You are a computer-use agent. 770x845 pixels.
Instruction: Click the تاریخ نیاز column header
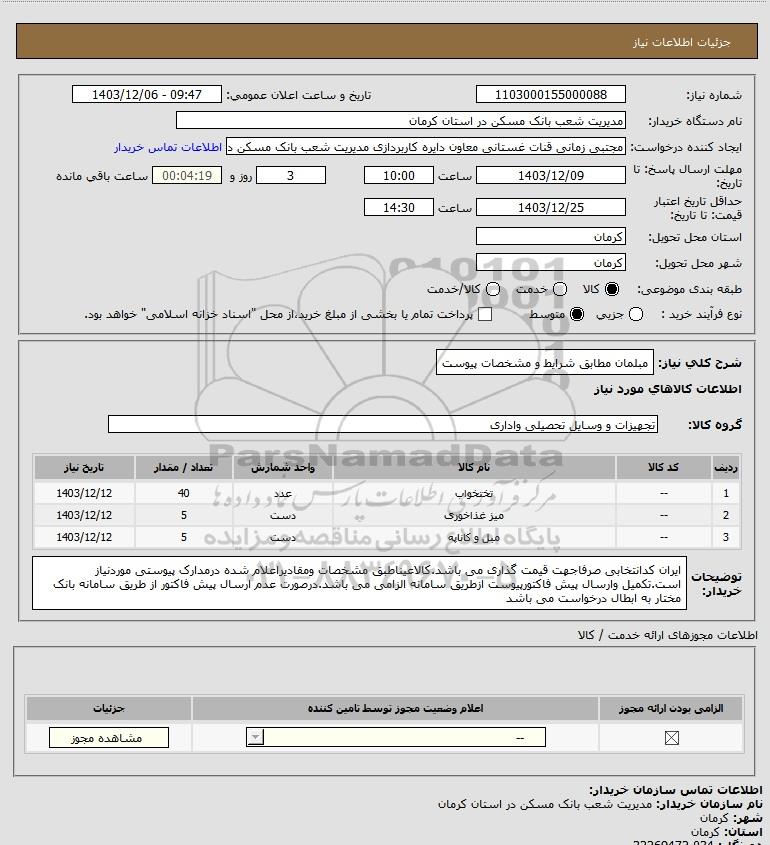[x=84, y=467]
